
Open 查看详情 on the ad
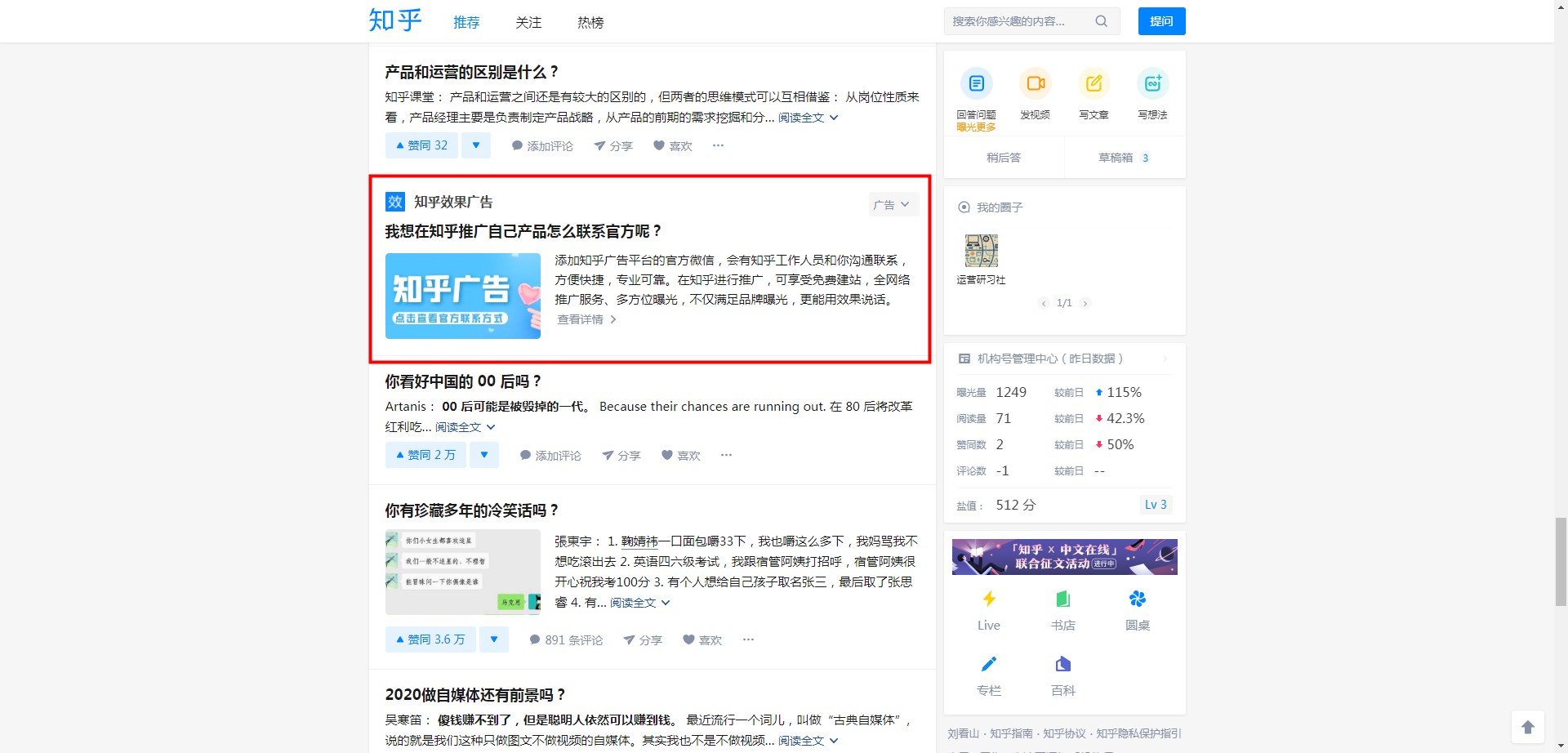586,319
